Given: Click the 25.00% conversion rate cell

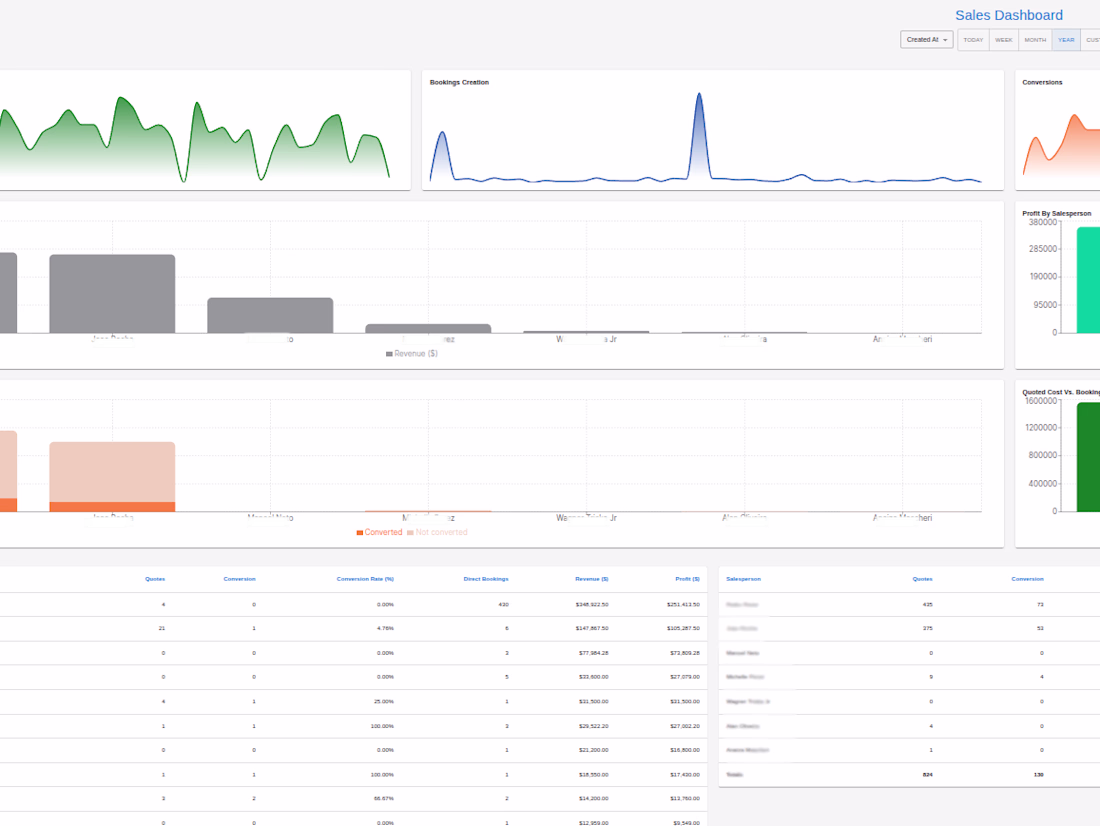Looking at the screenshot, I should point(383,701).
